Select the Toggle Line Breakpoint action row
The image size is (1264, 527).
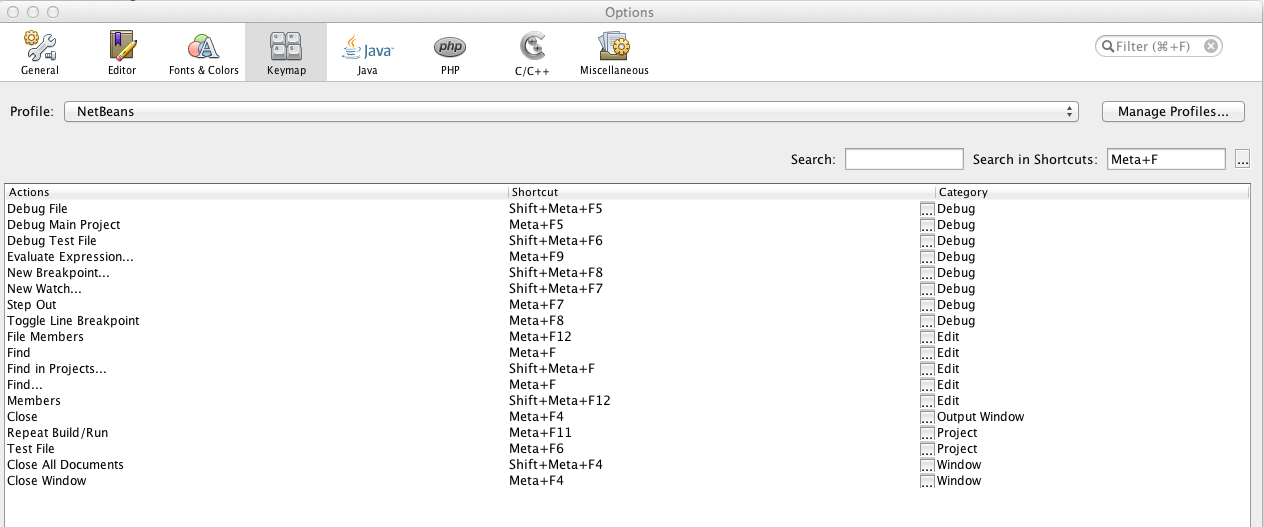73,321
